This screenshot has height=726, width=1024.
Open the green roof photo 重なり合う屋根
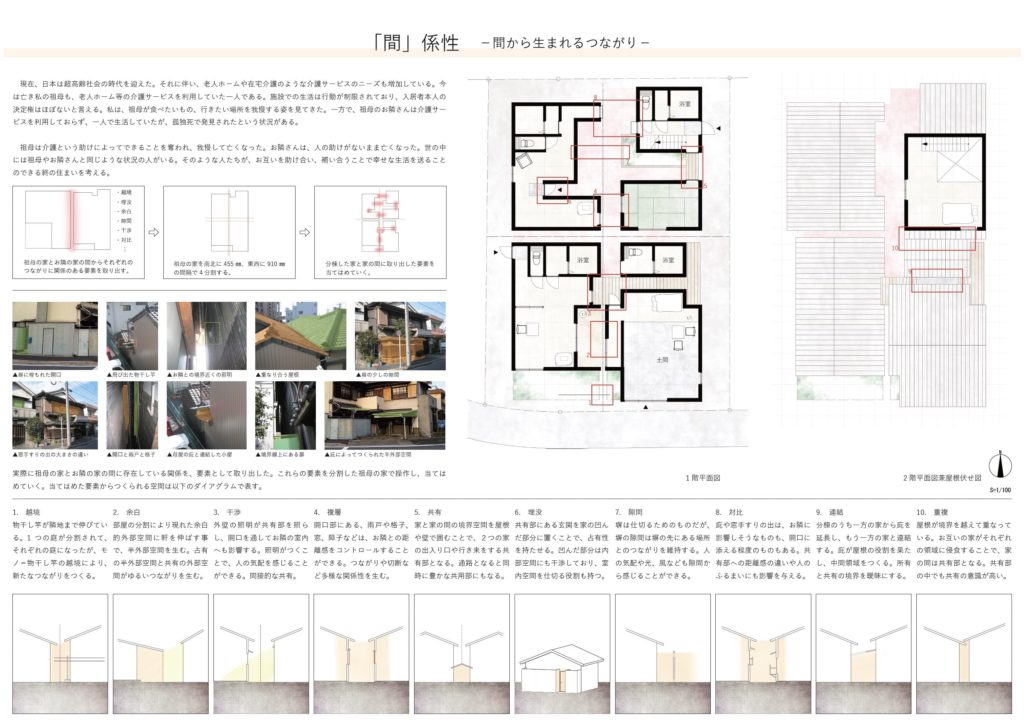[x=299, y=334]
